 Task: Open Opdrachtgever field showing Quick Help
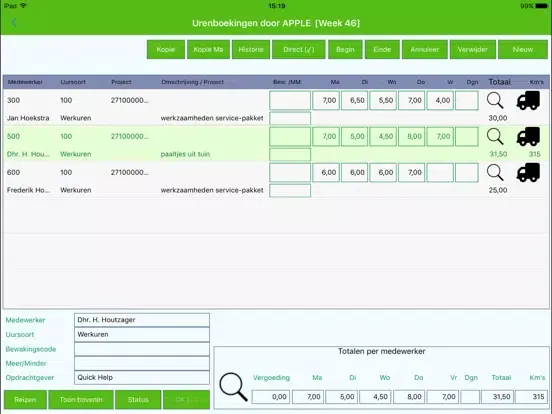[142, 377]
